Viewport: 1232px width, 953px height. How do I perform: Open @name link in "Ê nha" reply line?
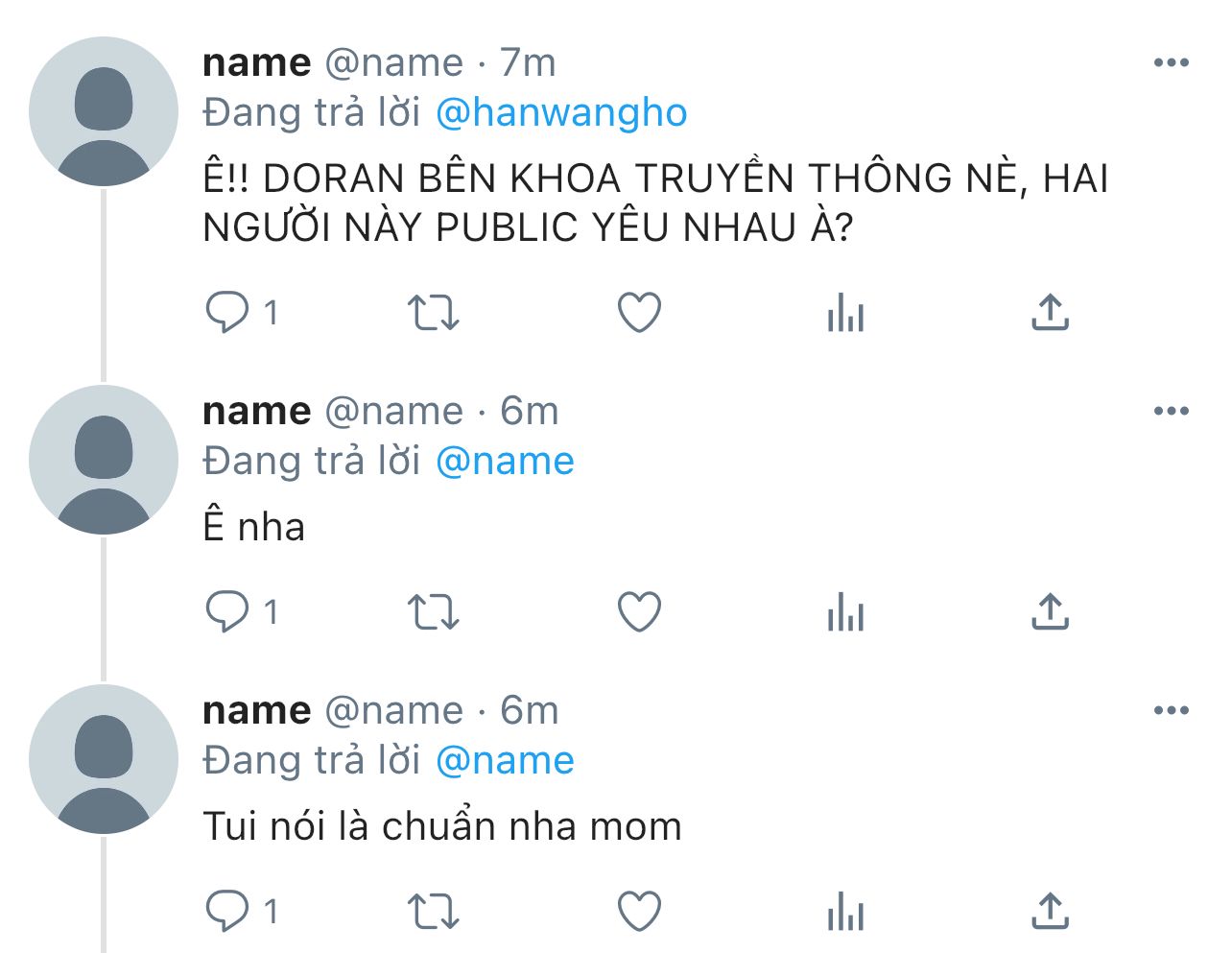tap(505, 462)
